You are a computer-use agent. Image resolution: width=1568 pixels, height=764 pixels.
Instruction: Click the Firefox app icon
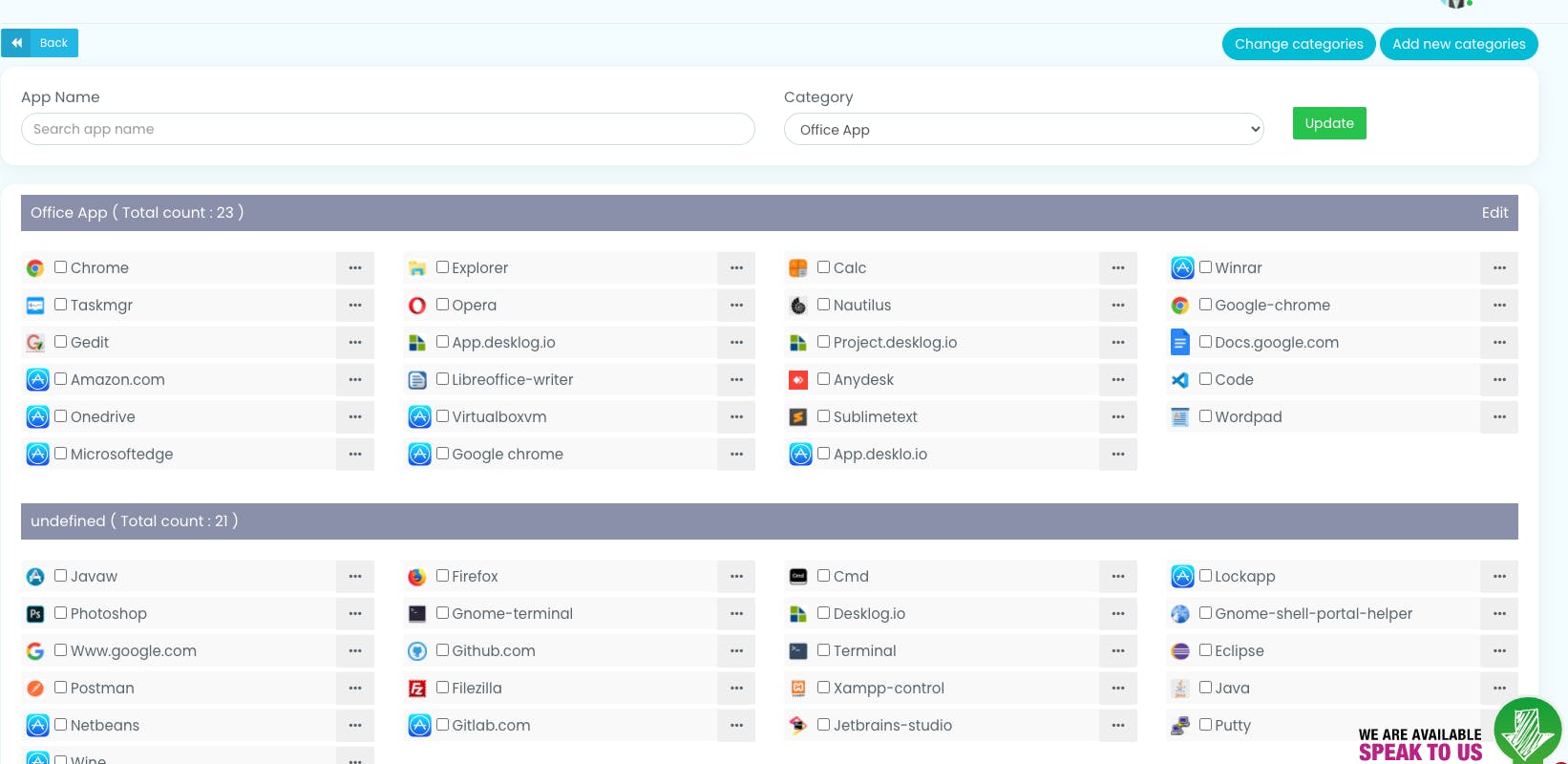[x=417, y=577]
